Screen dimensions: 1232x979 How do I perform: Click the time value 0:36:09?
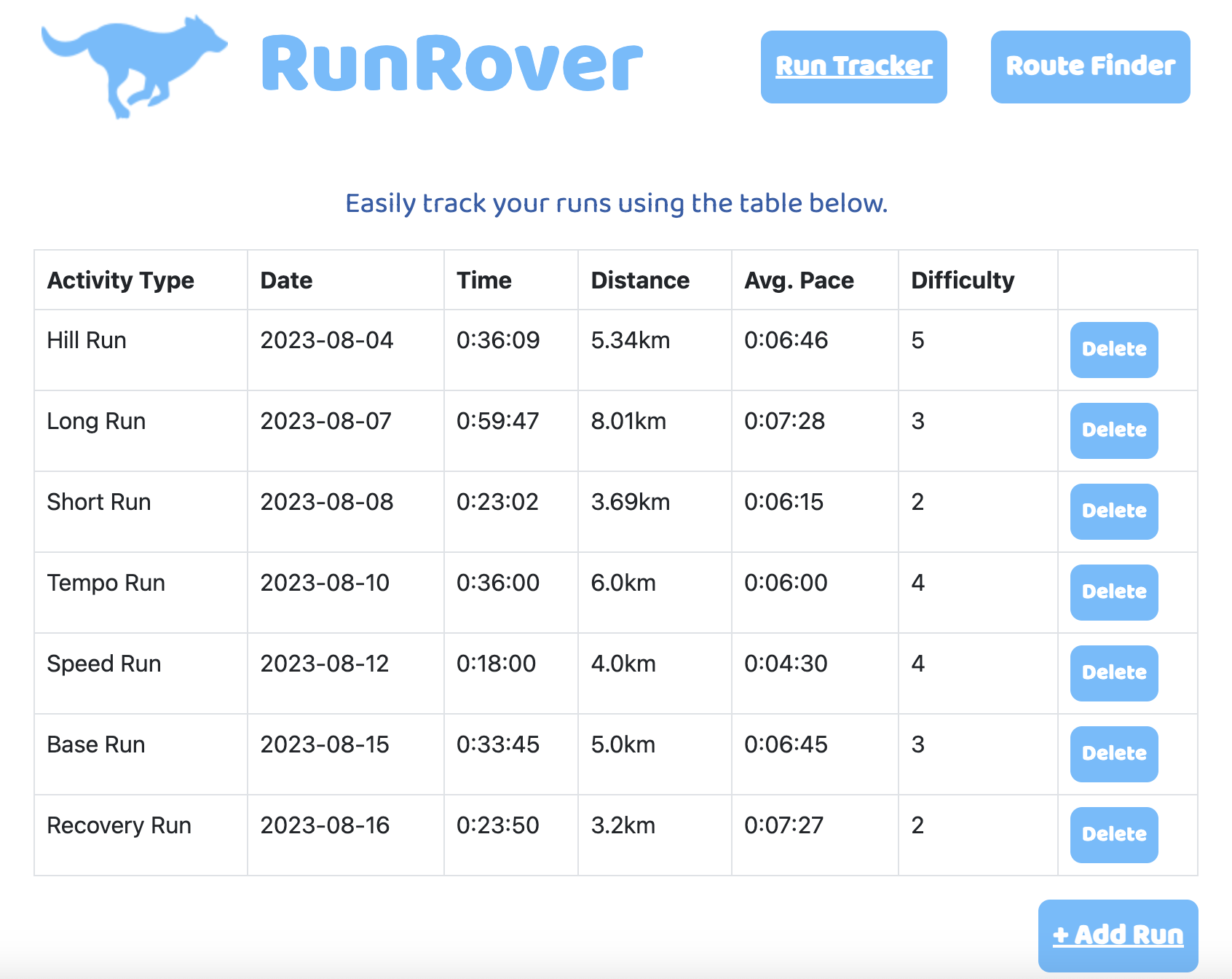[498, 340]
